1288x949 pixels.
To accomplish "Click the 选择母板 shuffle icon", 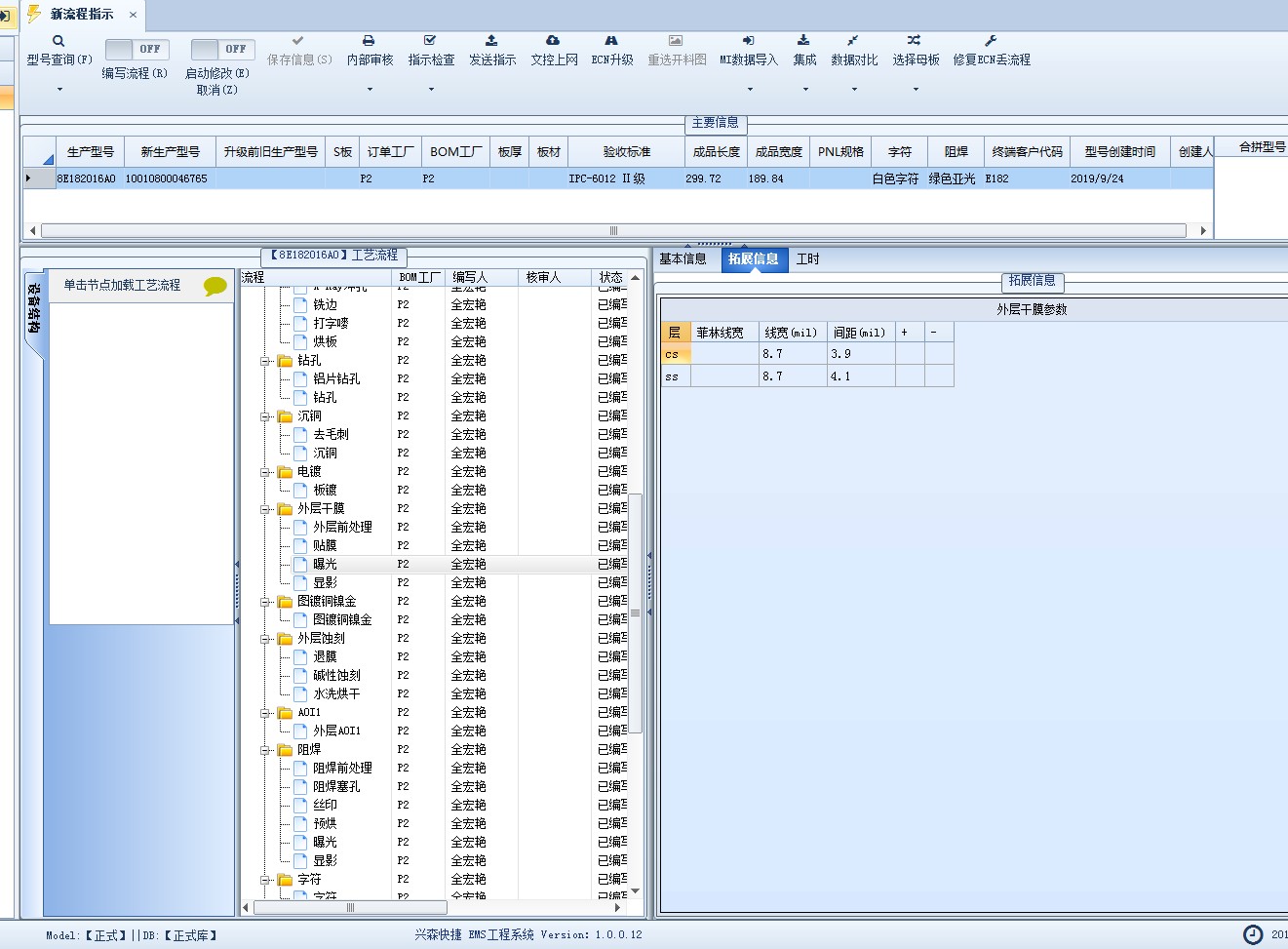I will [914, 41].
